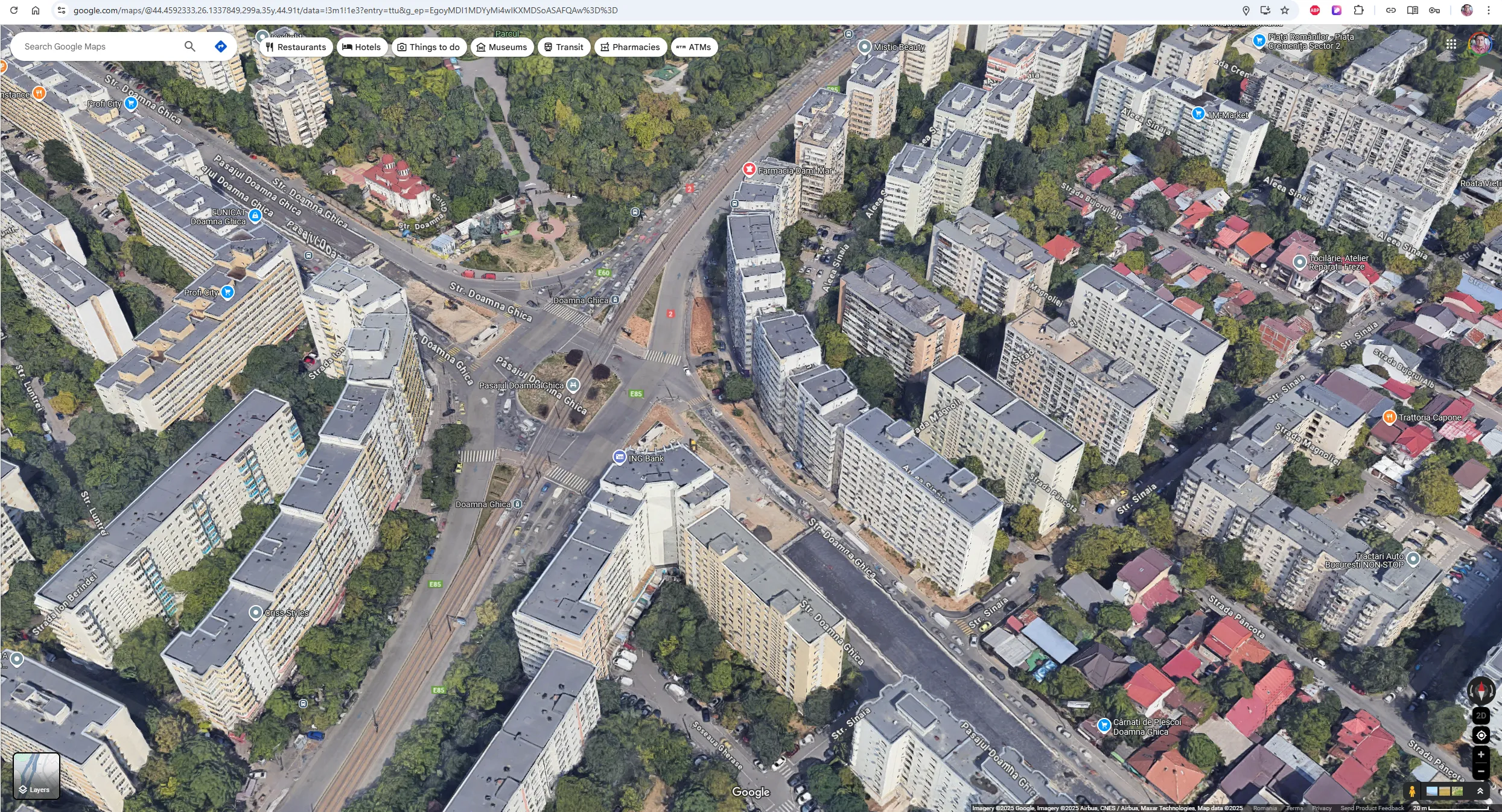Open the Mistic Beauty place marker
This screenshot has height=812, width=1502.
864,46
